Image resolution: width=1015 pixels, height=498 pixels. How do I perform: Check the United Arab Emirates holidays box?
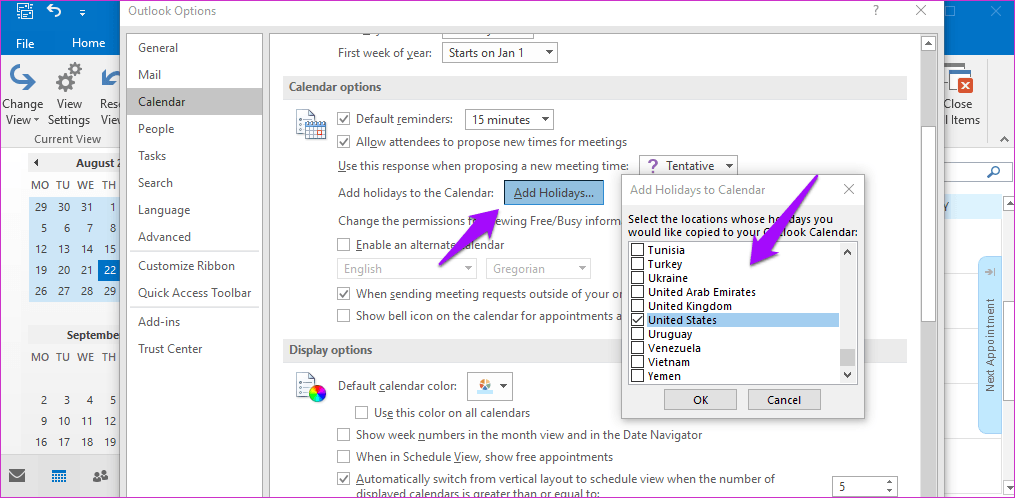click(x=638, y=292)
